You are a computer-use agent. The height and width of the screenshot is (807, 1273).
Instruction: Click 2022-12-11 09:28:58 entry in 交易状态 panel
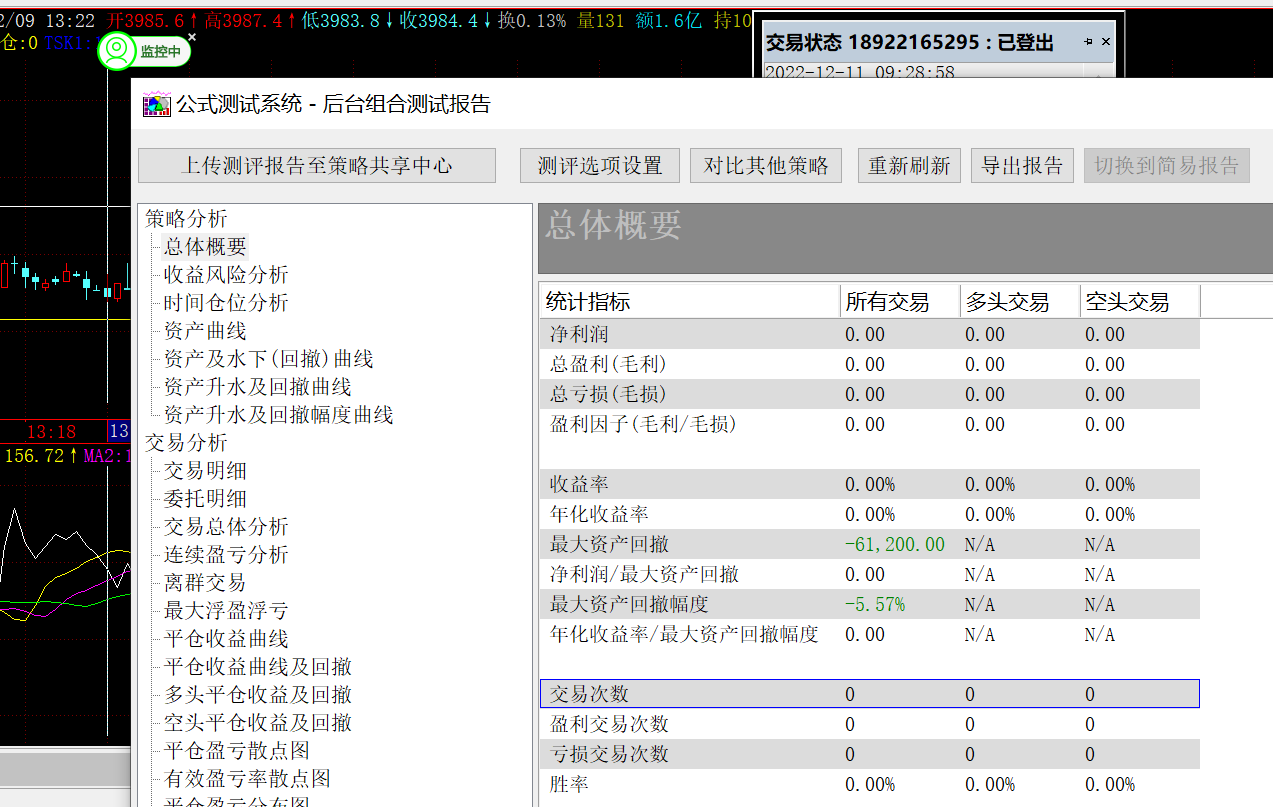click(x=860, y=72)
